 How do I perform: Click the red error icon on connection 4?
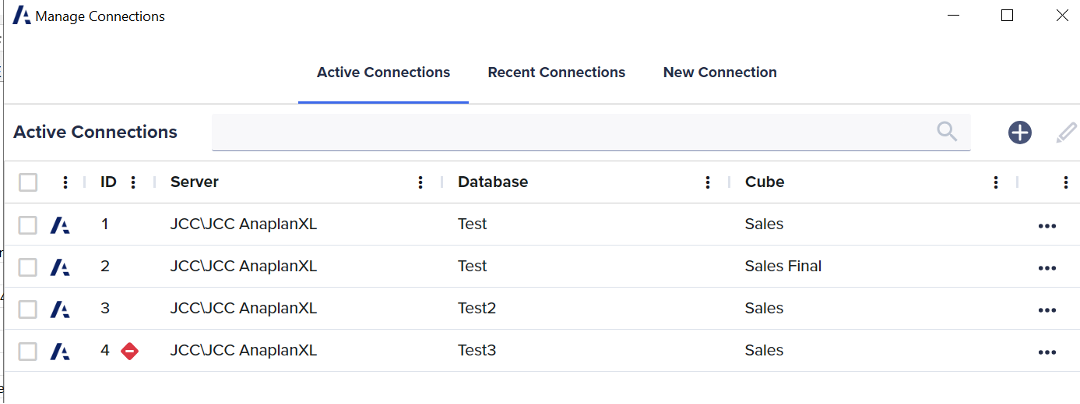pyautogui.click(x=130, y=351)
